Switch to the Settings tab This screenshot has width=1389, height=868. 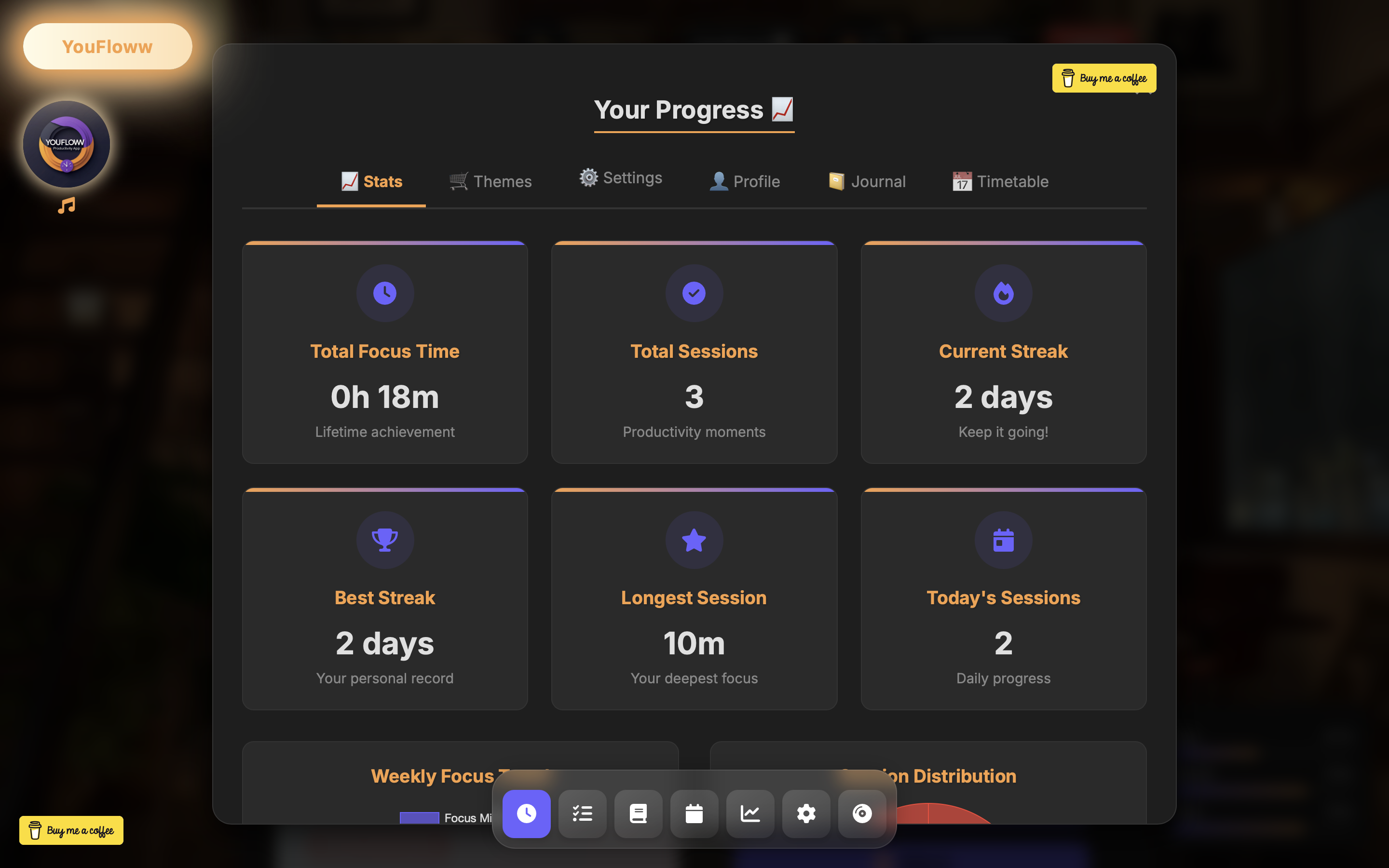[x=620, y=178]
